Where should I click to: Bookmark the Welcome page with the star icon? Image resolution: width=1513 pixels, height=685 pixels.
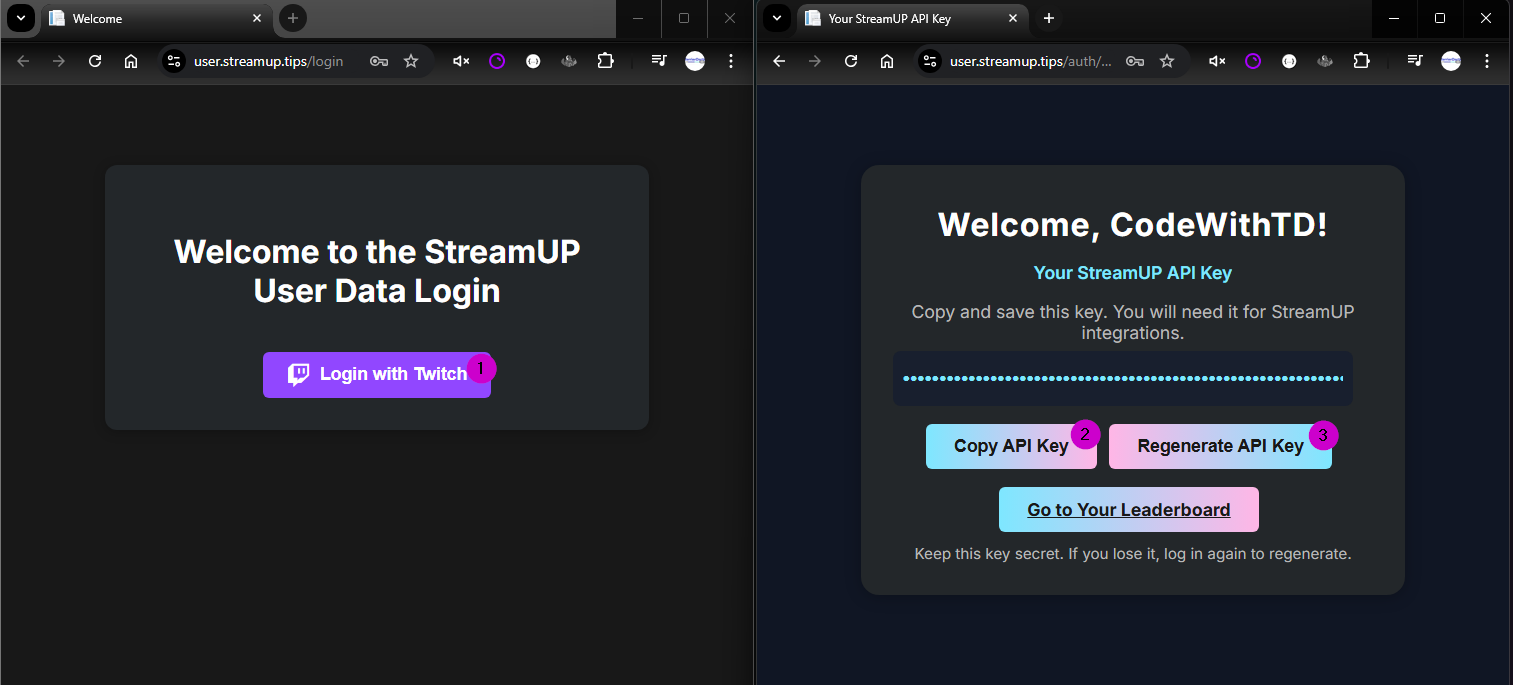tap(411, 61)
